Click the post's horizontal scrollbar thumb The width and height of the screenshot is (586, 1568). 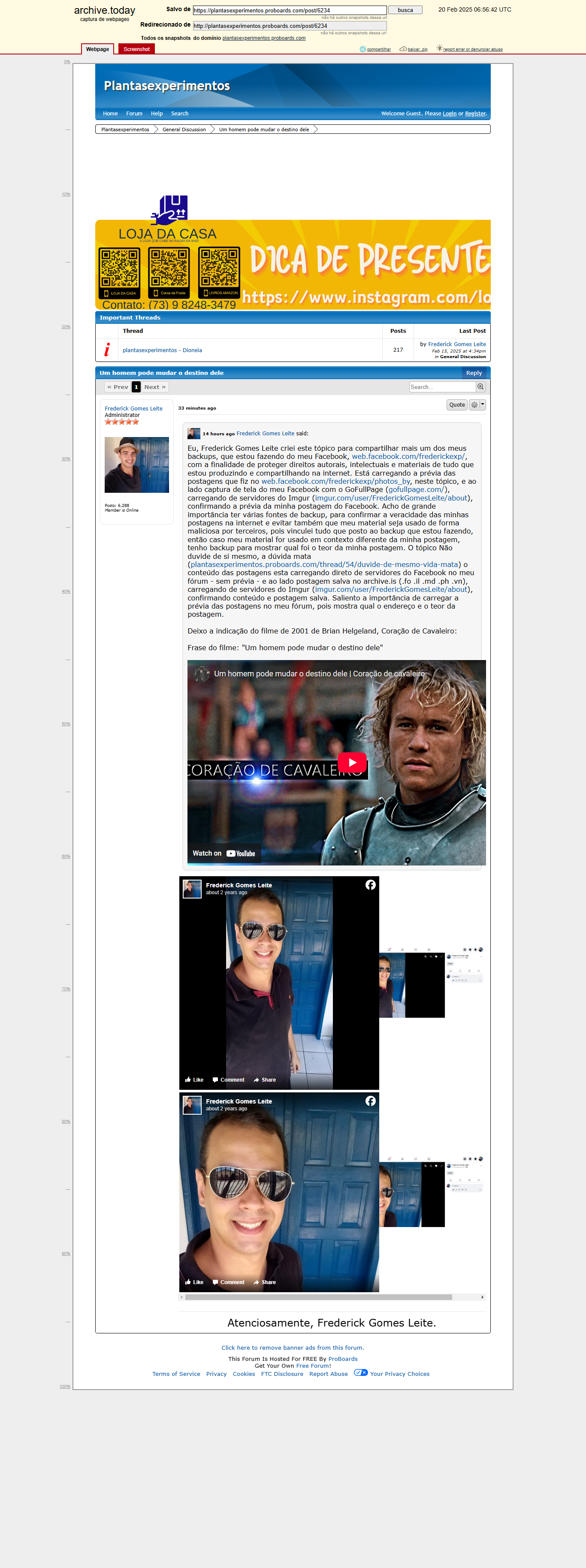319,1297
